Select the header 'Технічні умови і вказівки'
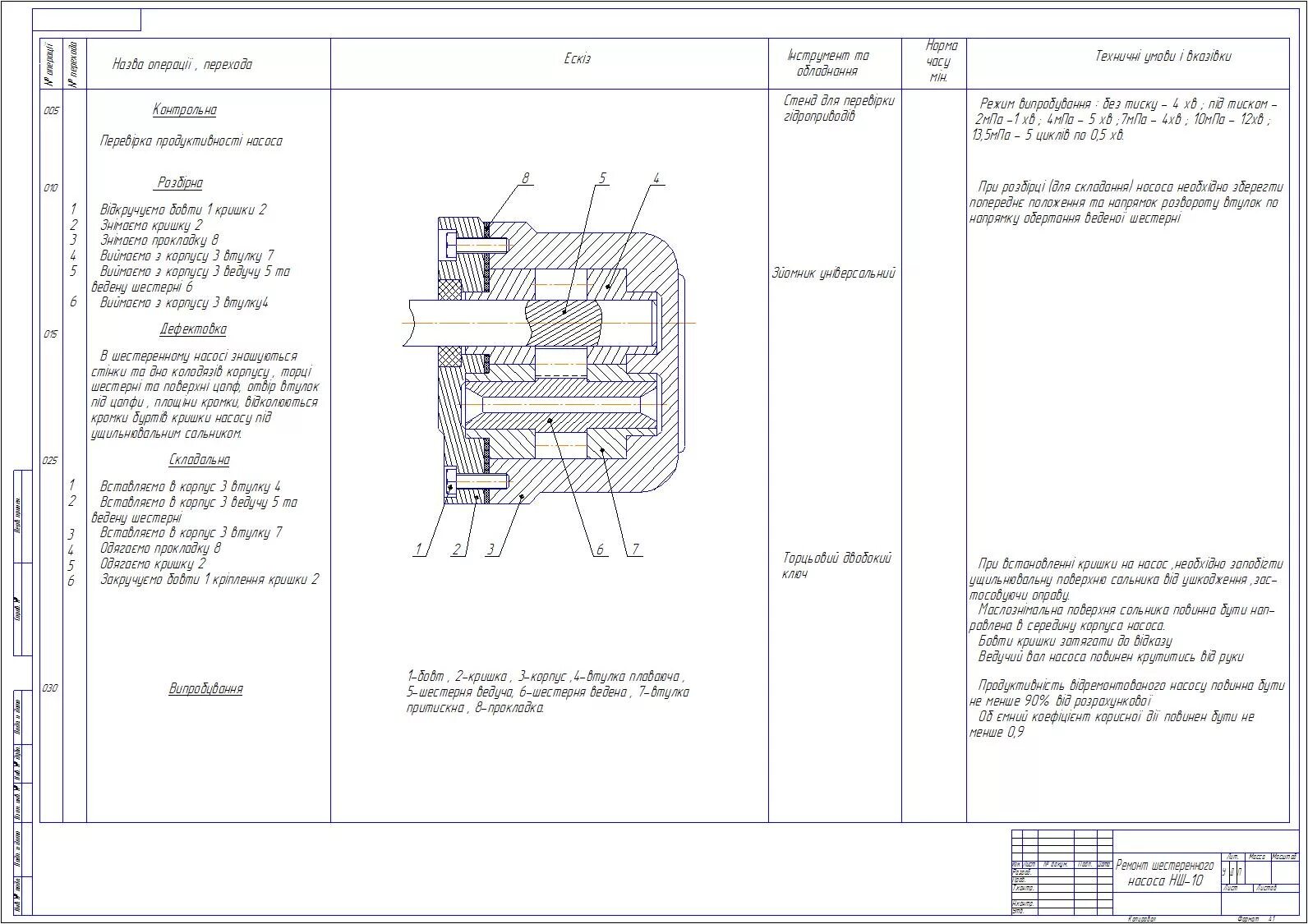Viewport: 1308px width, 924px height. 1163,57
